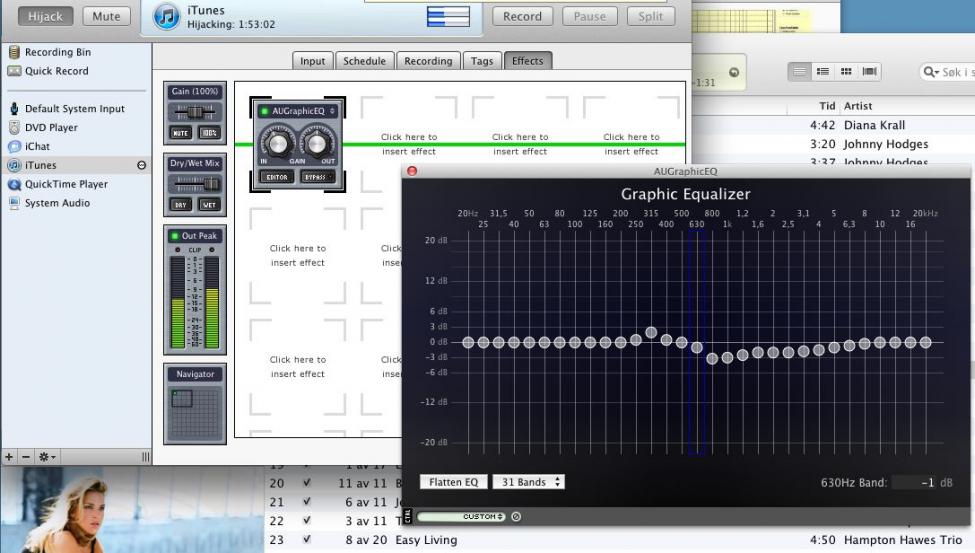Toggle the AUGraphicEQ Bypass button

(318, 177)
